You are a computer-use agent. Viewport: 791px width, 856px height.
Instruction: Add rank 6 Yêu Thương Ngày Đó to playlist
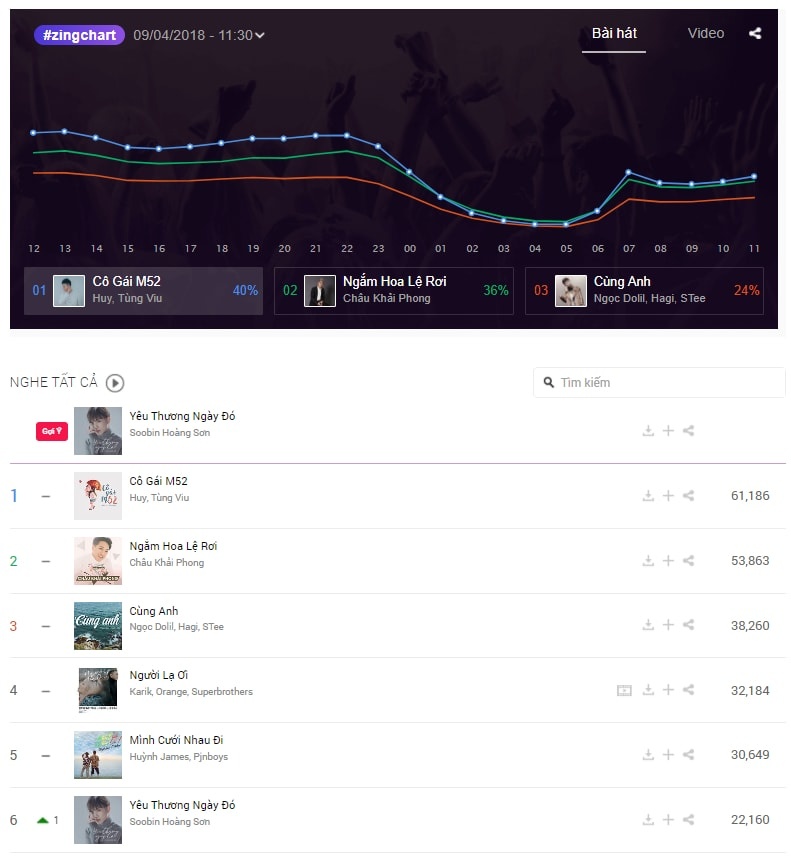(x=668, y=819)
